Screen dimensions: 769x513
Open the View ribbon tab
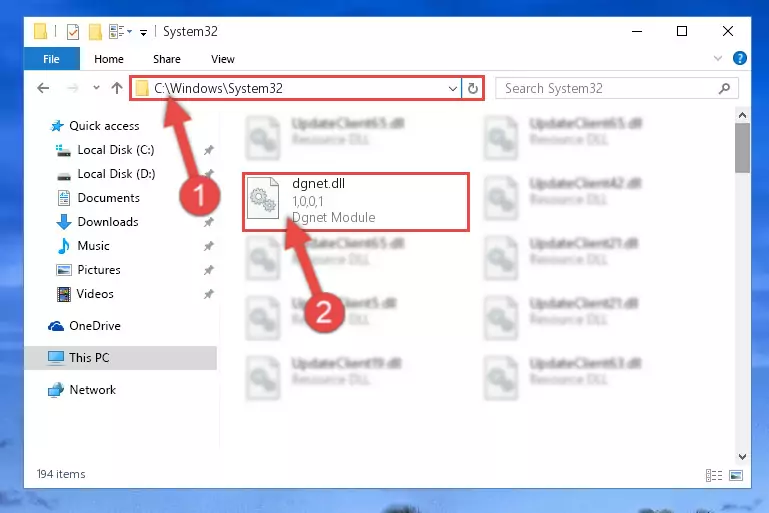[223, 59]
